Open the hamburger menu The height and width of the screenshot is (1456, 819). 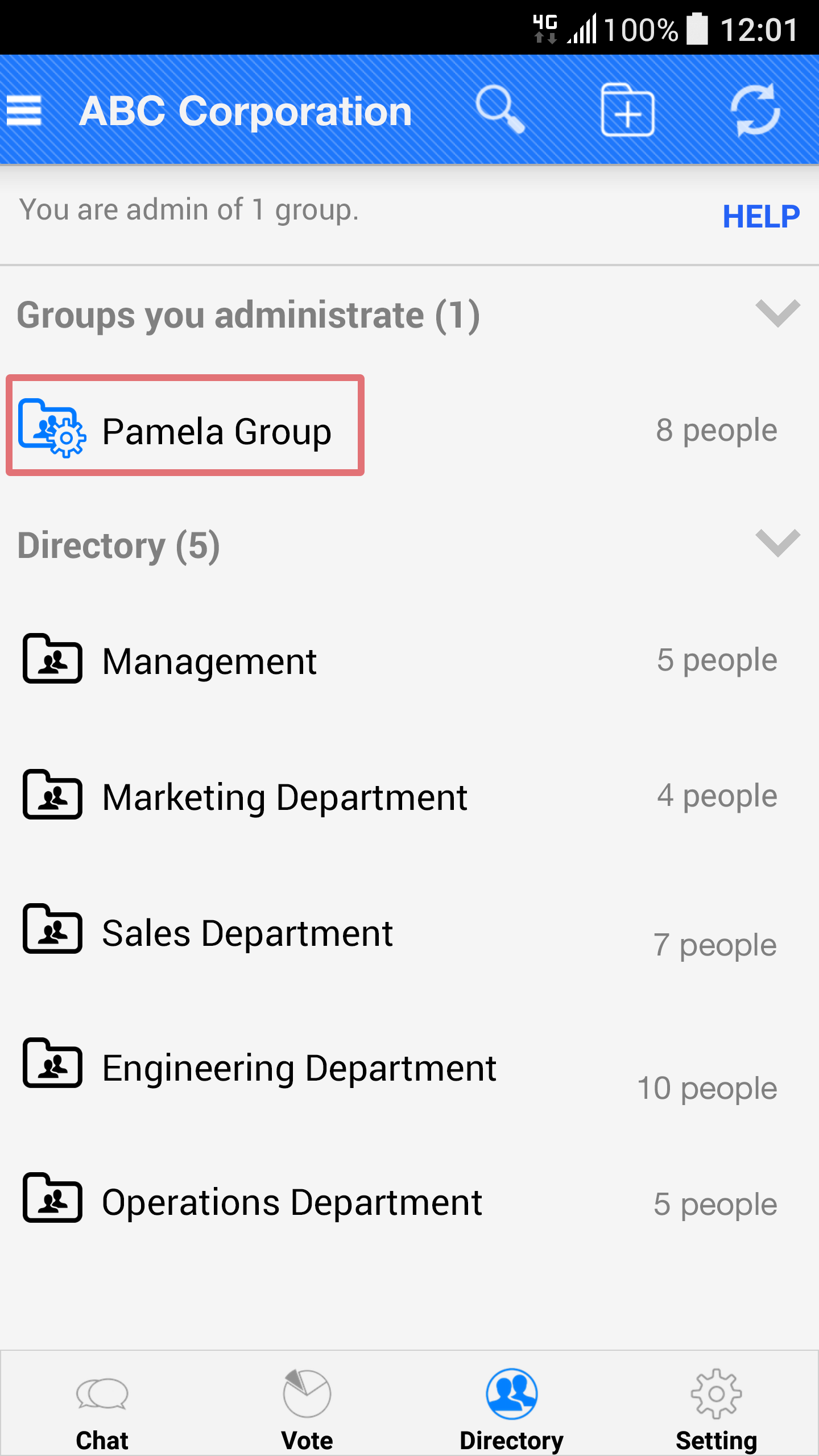(24, 110)
